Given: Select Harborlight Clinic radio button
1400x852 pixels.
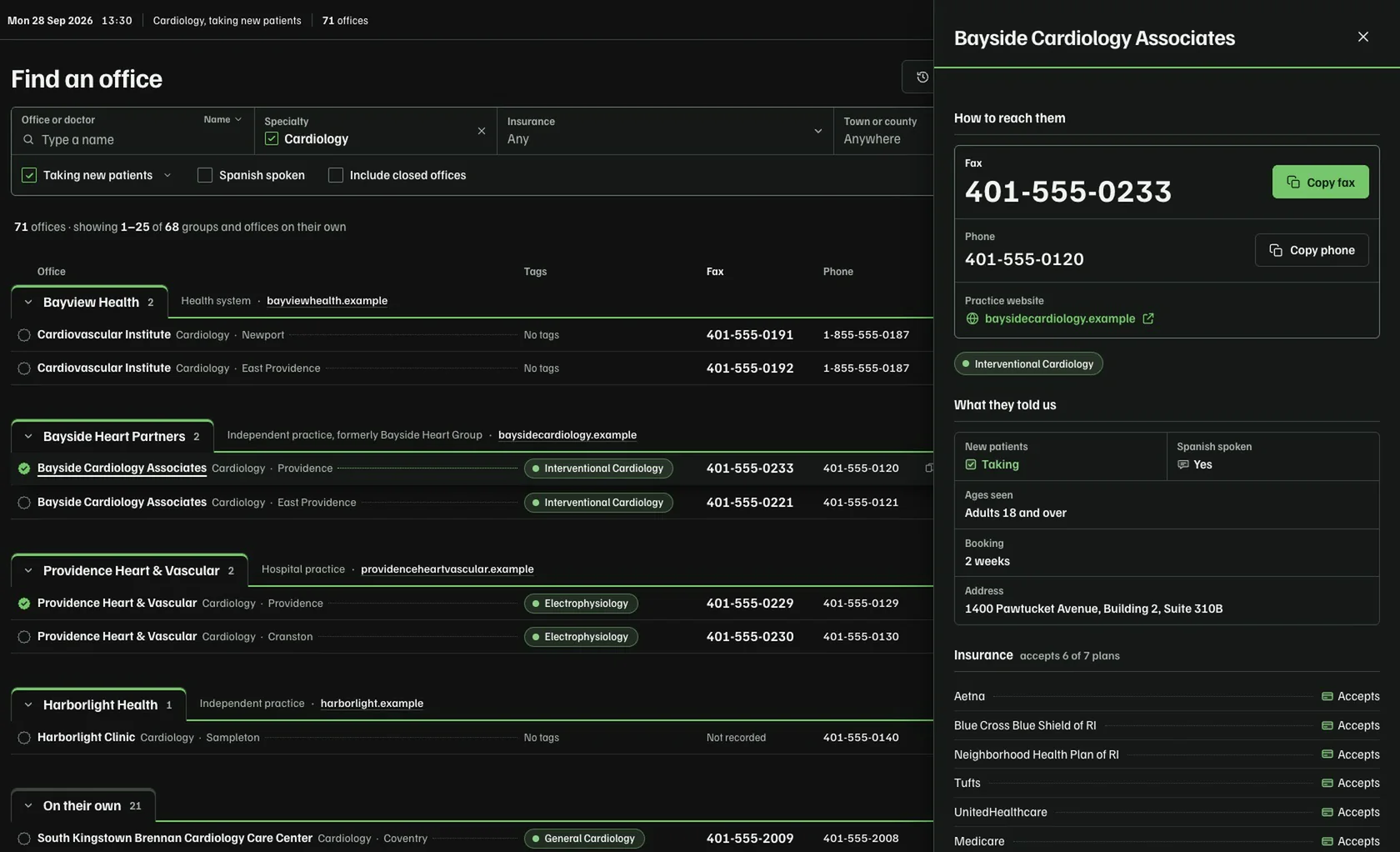Looking at the screenshot, I should 24,738.
